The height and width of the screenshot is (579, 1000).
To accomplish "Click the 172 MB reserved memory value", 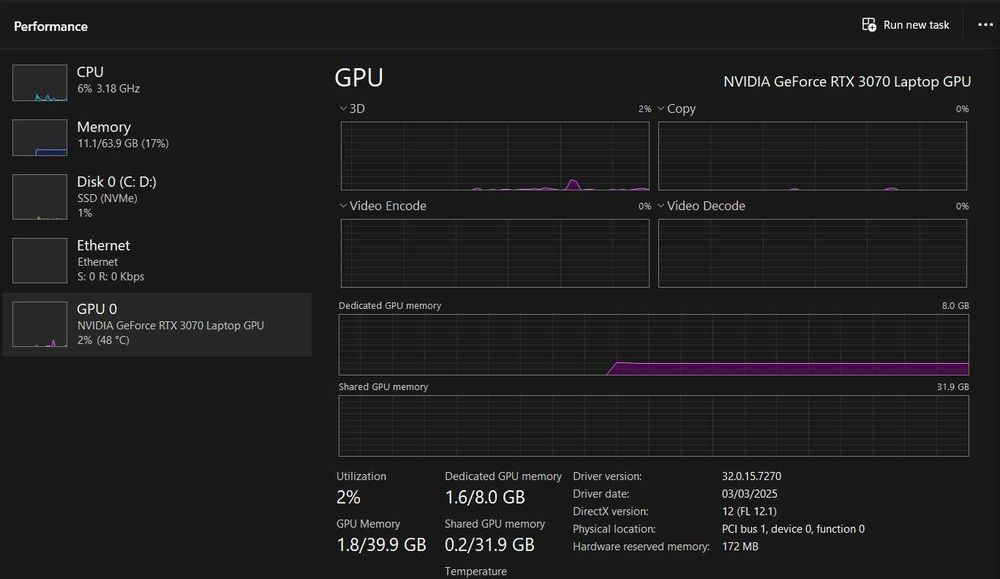I will click(x=740, y=546).
